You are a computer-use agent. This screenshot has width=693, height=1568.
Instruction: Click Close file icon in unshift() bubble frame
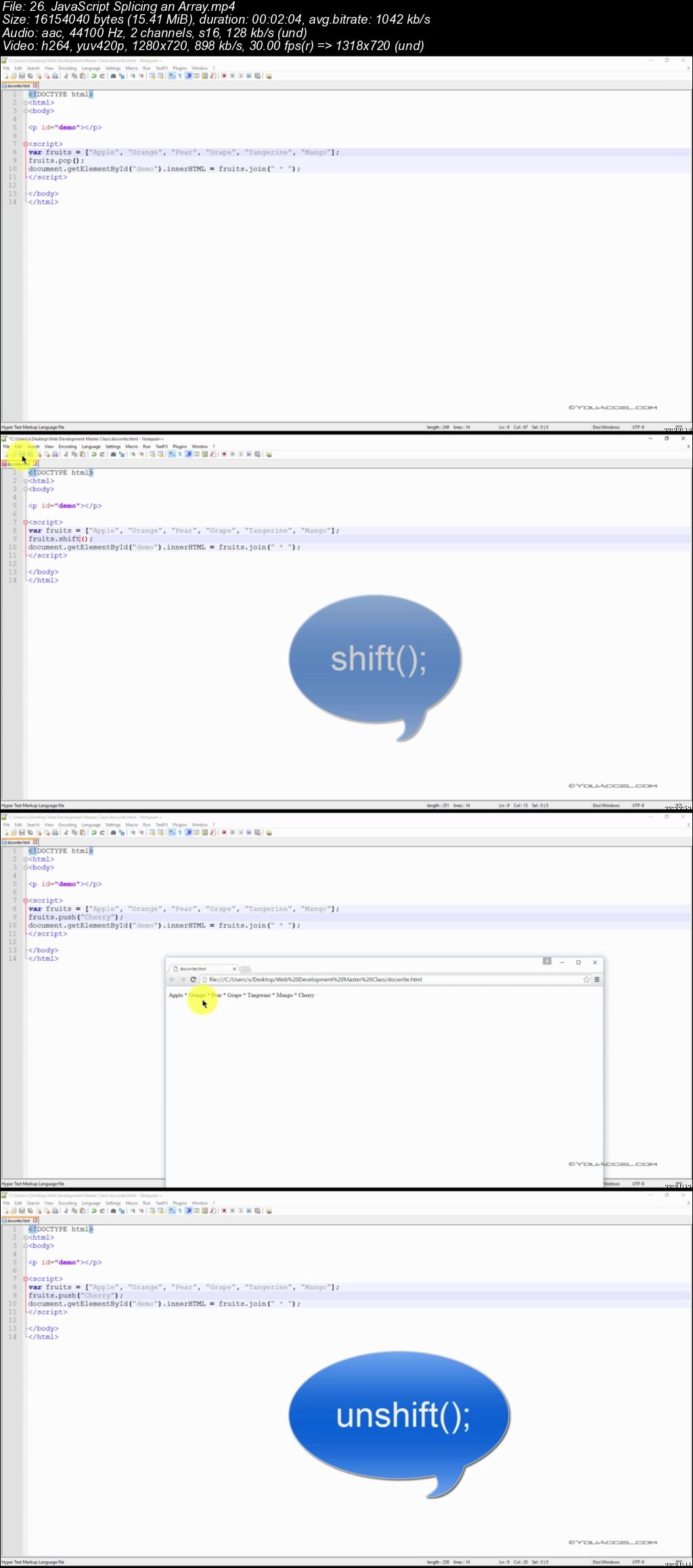pos(39,1211)
